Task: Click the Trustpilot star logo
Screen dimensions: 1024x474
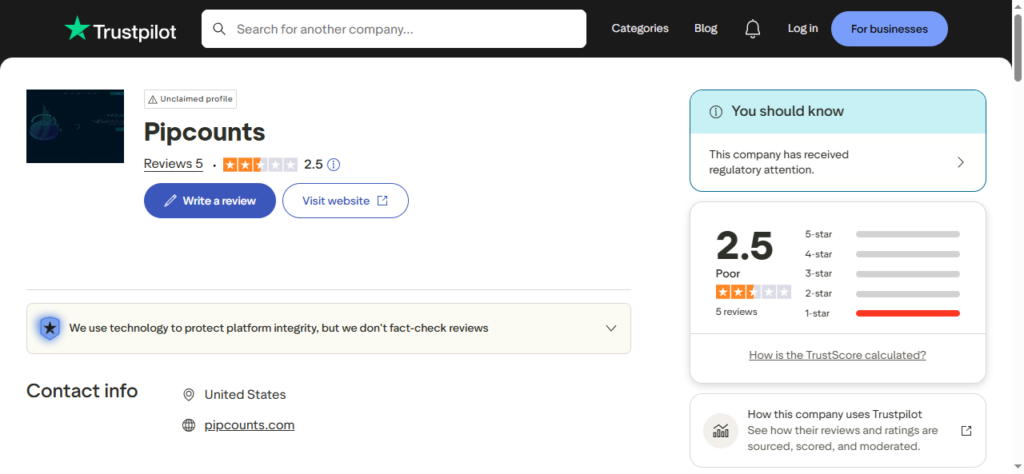Action: click(x=77, y=30)
